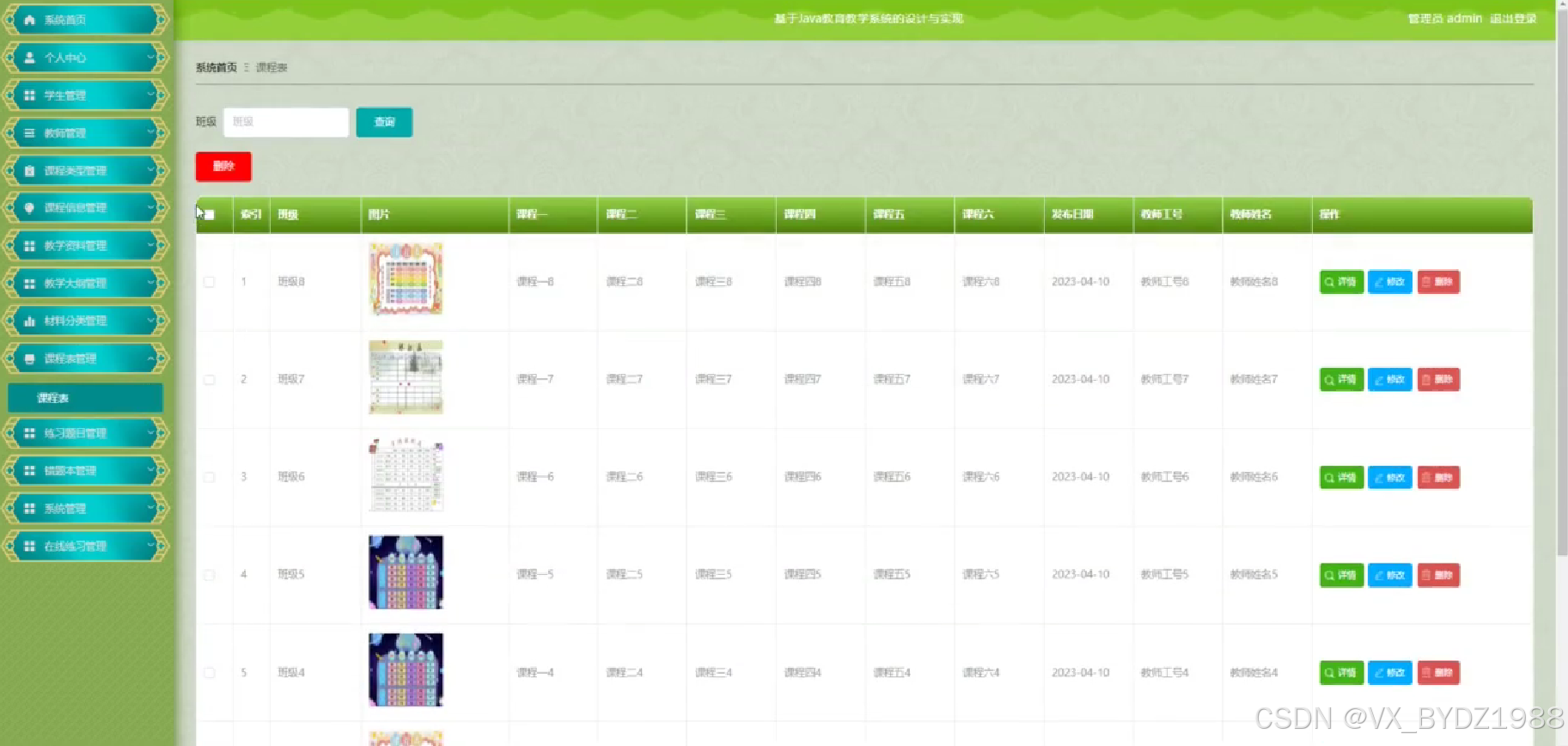Image resolution: width=1568 pixels, height=746 pixels.
Task: Click 删除 for row 班级5
Action: [1438, 575]
